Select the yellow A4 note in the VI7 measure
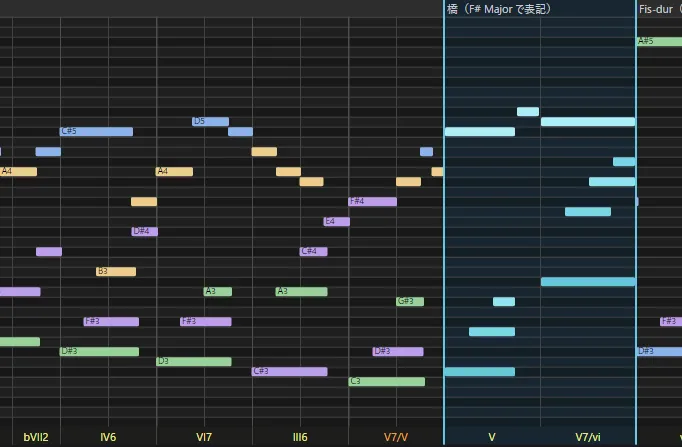This screenshot has width=682, height=447. pyautogui.click(x=174, y=171)
